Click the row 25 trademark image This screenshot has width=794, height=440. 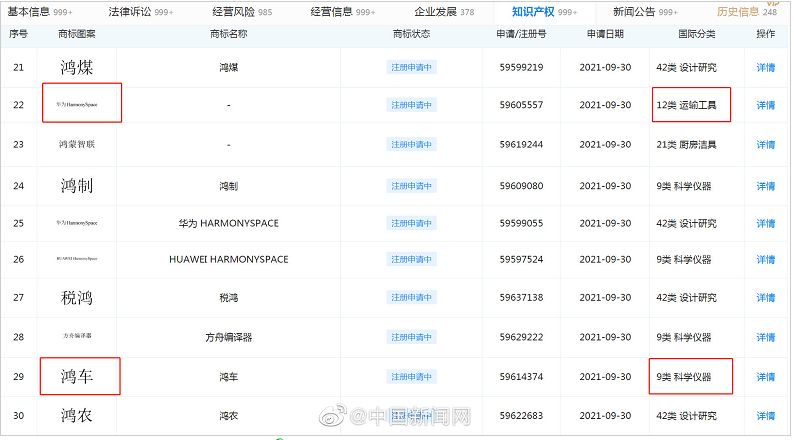[76, 223]
